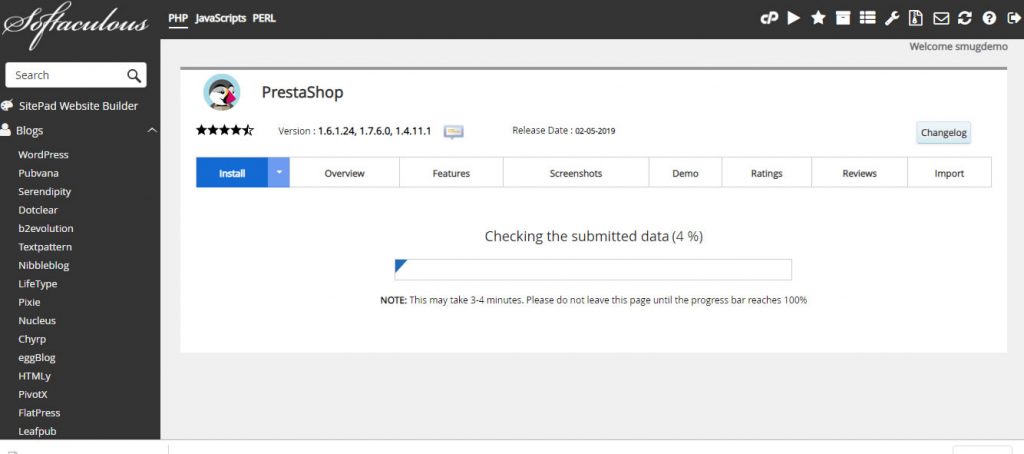Click the envelope email settings icon
The image size is (1024, 454).
[x=941, y=18]
